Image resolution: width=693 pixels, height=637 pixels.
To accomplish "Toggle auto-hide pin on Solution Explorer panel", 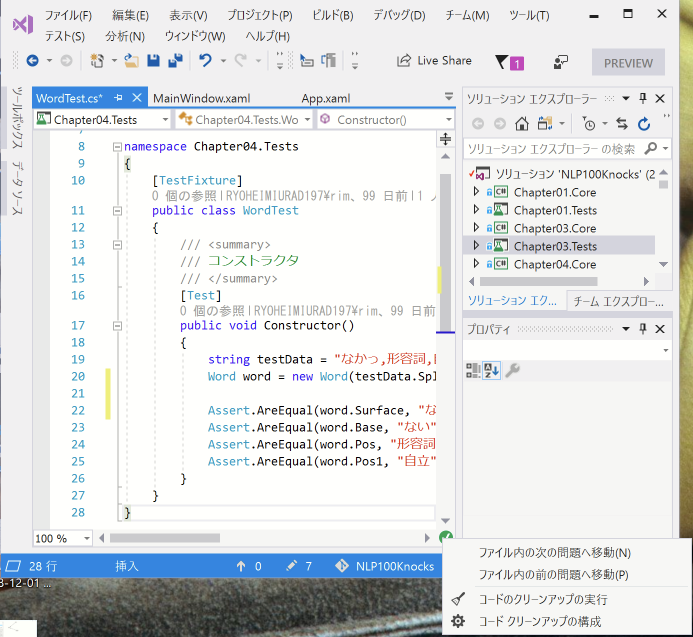I will (643, 98).
